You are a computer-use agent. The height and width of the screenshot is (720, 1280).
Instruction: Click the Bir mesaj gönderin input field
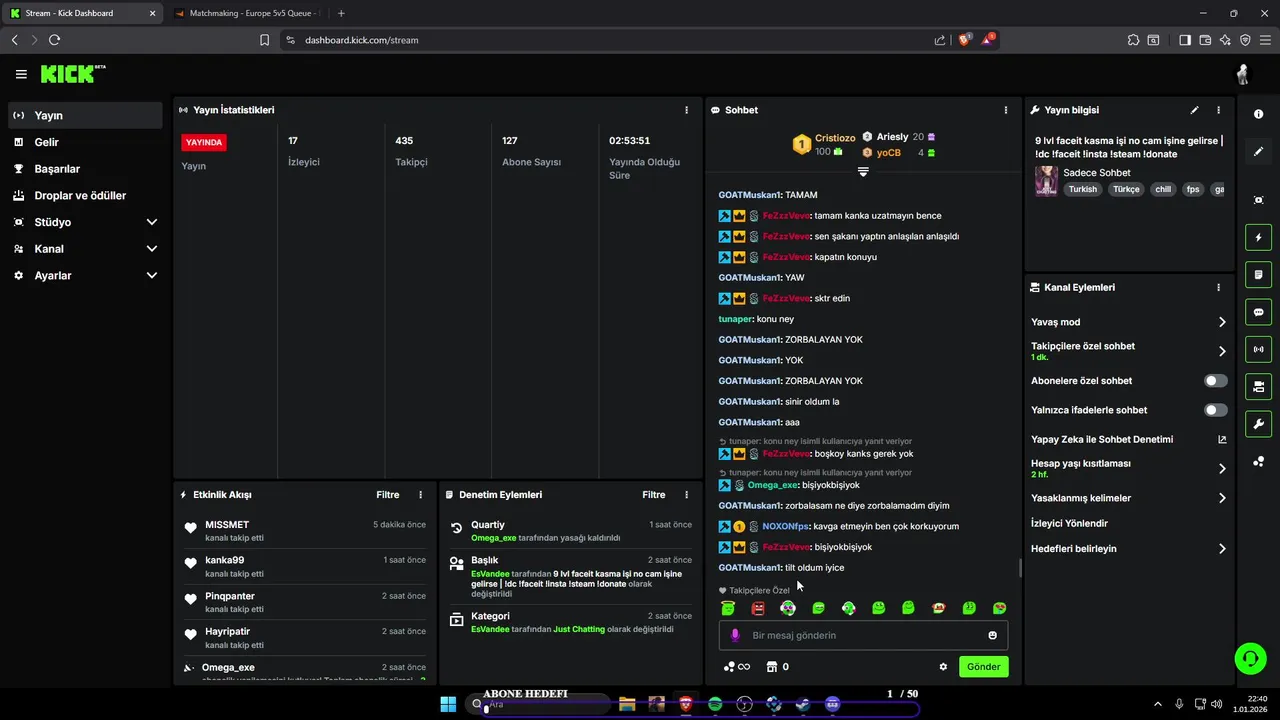point(863,635)
